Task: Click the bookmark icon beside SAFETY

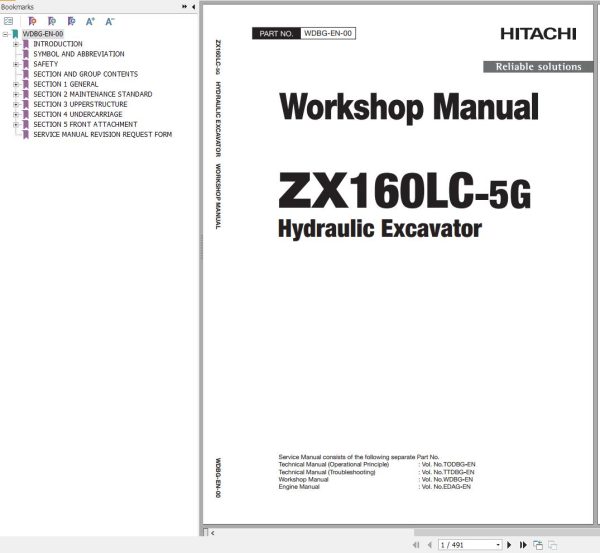Action: pos(26,64)
